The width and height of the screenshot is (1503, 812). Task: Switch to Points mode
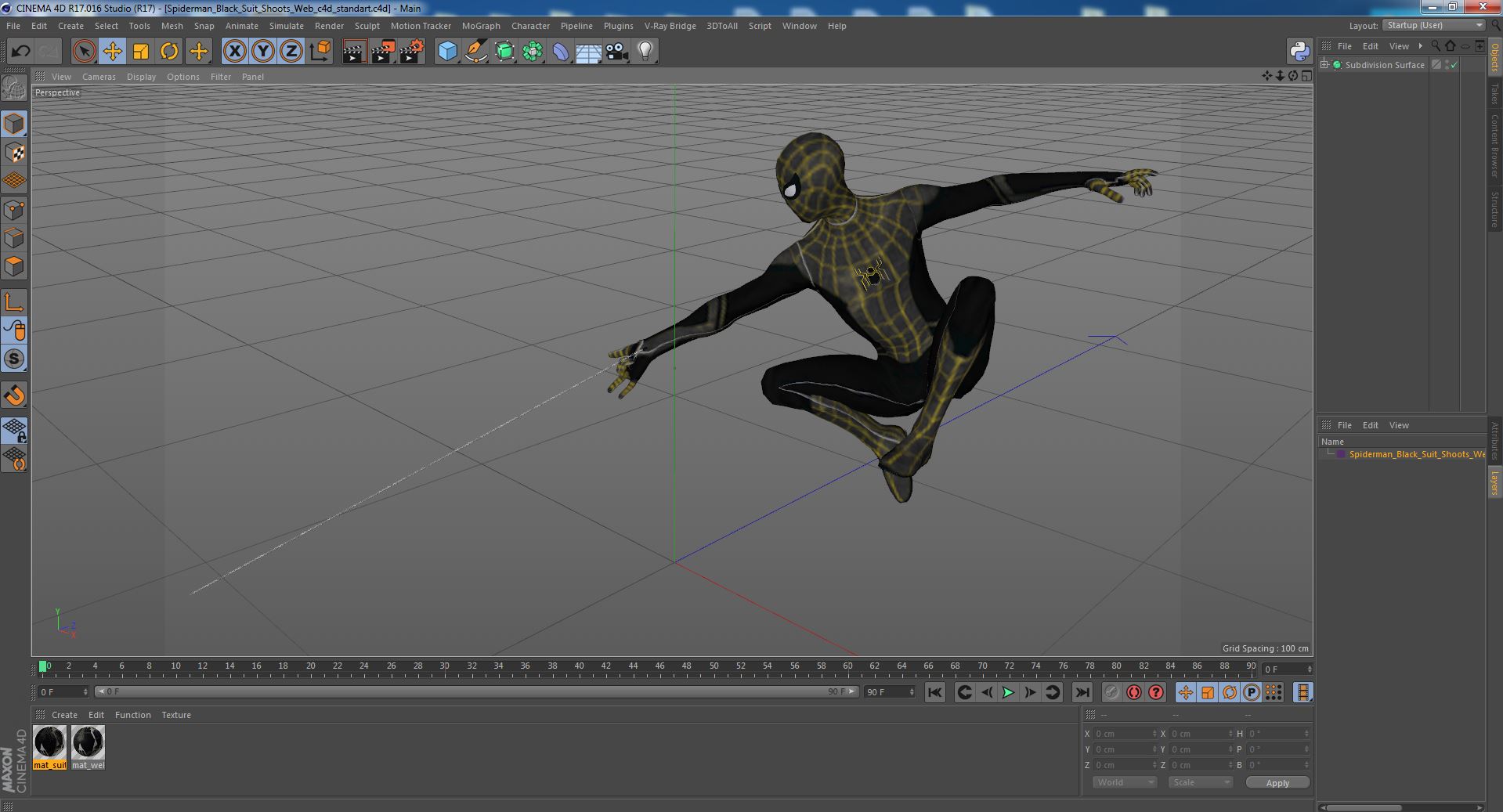(x=14, y=210)
